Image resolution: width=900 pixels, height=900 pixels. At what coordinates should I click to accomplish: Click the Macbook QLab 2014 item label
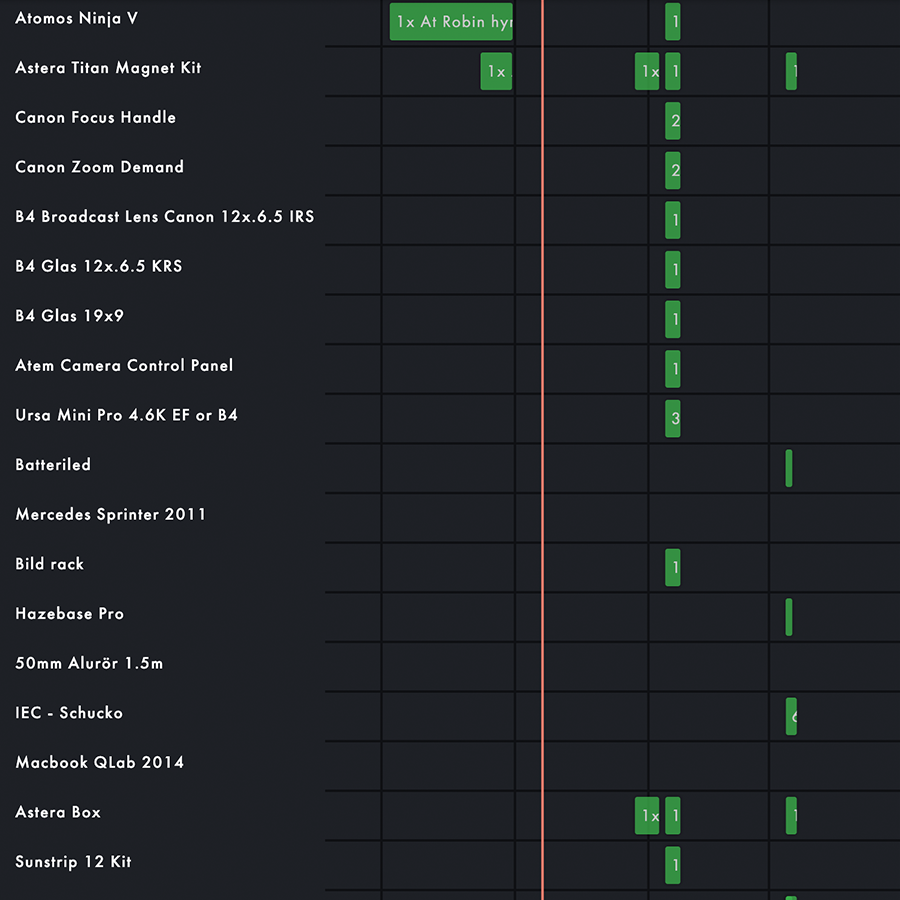pos(100,763)
